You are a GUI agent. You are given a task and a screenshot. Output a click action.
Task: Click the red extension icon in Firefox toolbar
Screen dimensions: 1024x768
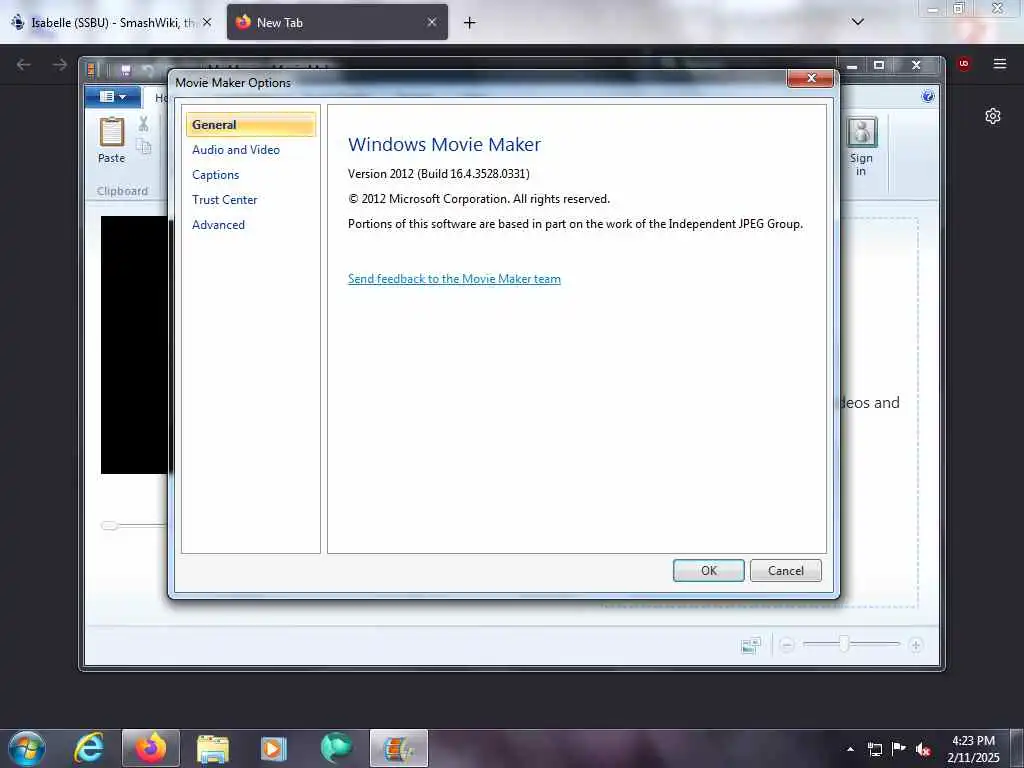point(963,64)
